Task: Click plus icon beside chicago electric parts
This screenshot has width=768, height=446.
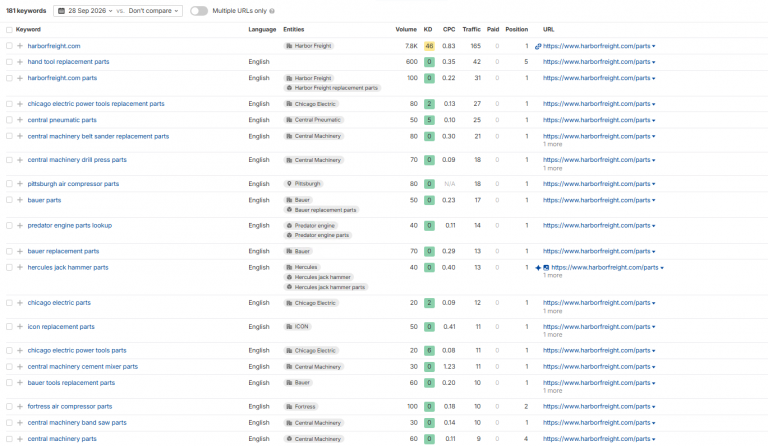Action: (x=20, y=303)
